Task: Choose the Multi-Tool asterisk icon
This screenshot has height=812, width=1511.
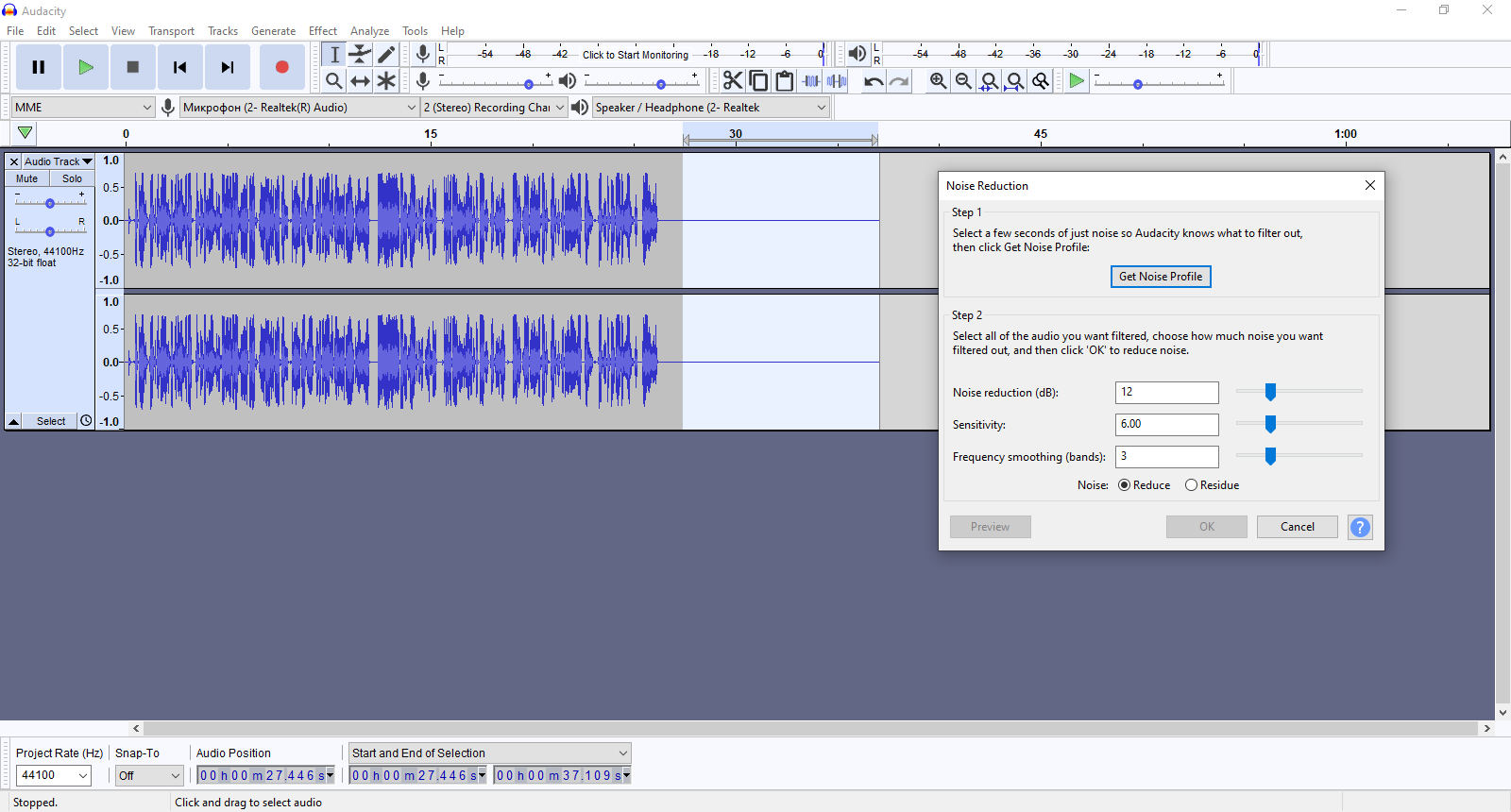Action: pos(386,81)
